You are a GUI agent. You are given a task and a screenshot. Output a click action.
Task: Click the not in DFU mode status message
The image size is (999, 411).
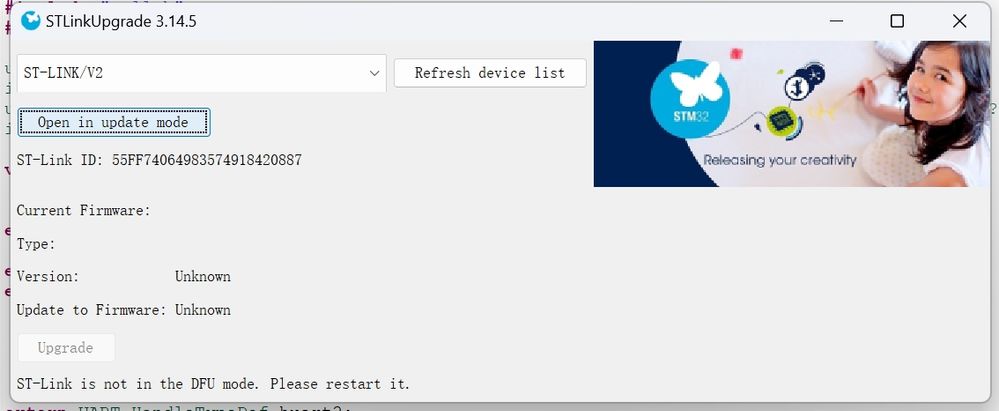pos(213,384)
